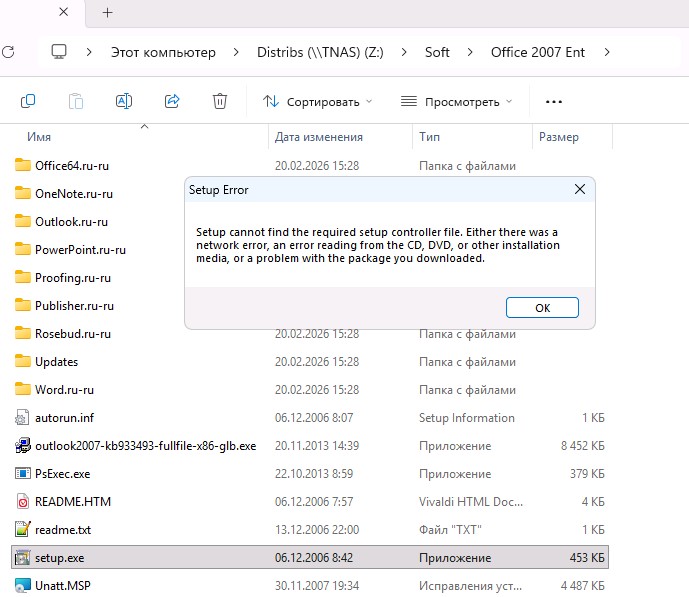Expand chevron after Soft breadcrumb
Image resolution: width=689 pixels, height=597 pixels.
click(x=470, y=52)
